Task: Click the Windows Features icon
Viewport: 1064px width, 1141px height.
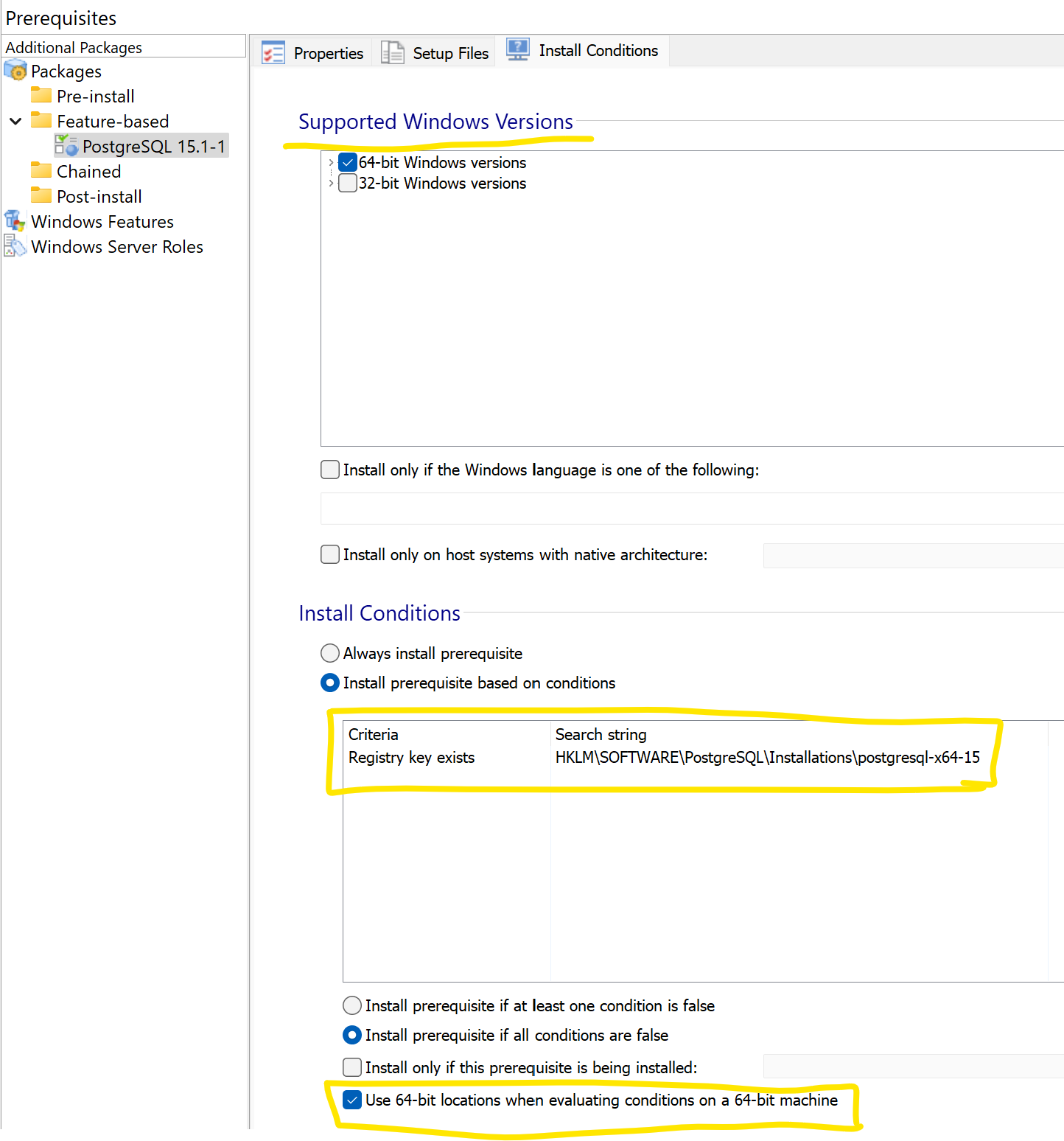Action: tap(15, 220)
